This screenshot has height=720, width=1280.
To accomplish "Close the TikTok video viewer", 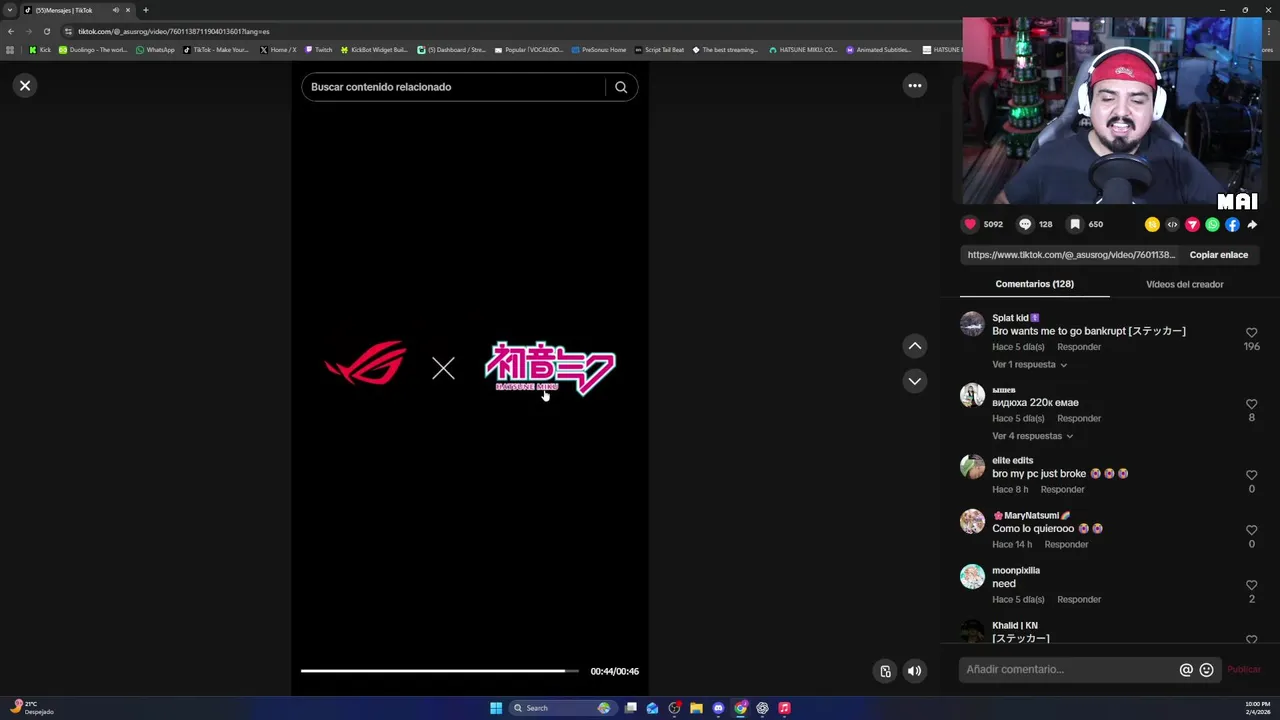I will coord(25,86).
